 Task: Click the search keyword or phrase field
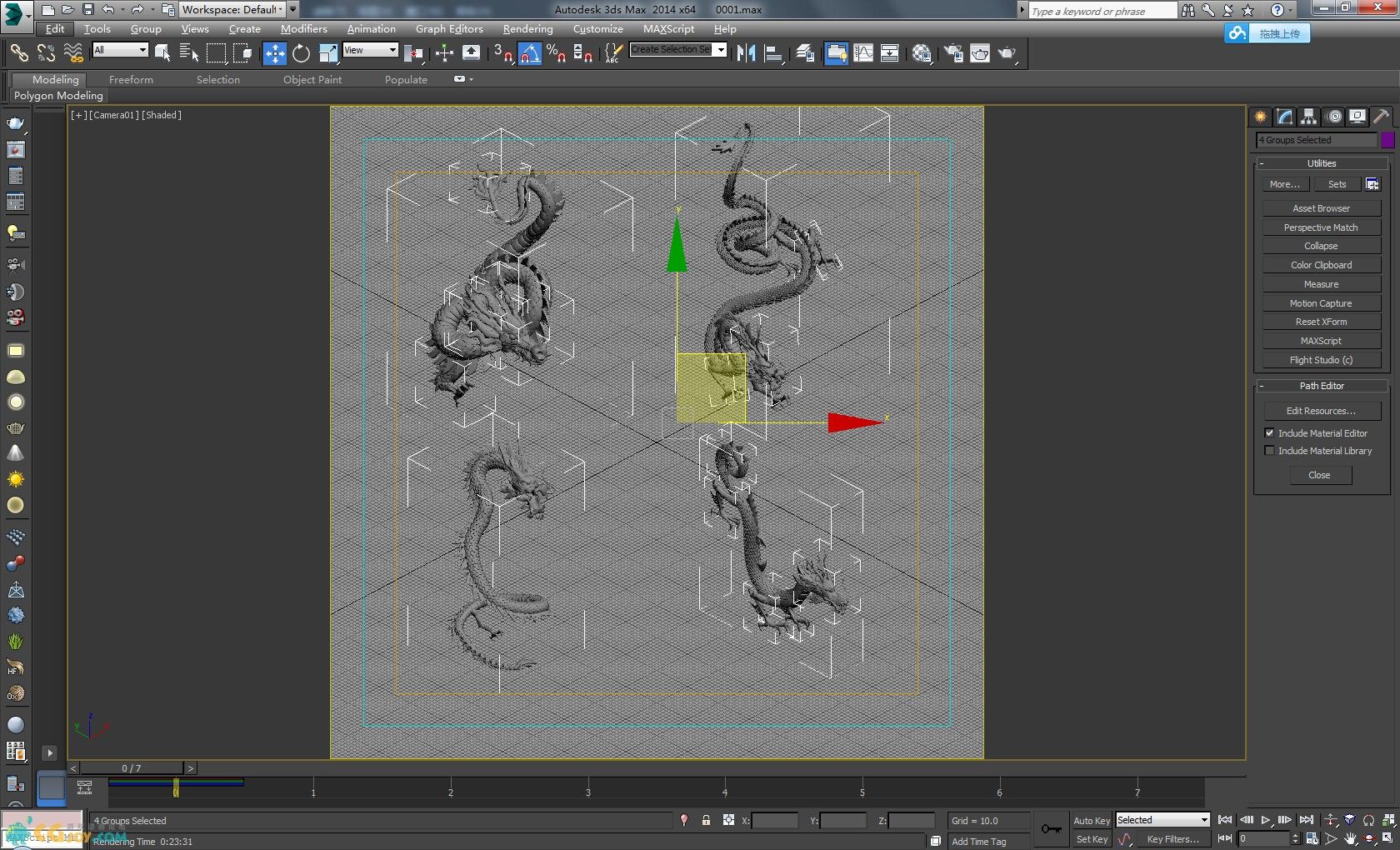point(1102,11)
